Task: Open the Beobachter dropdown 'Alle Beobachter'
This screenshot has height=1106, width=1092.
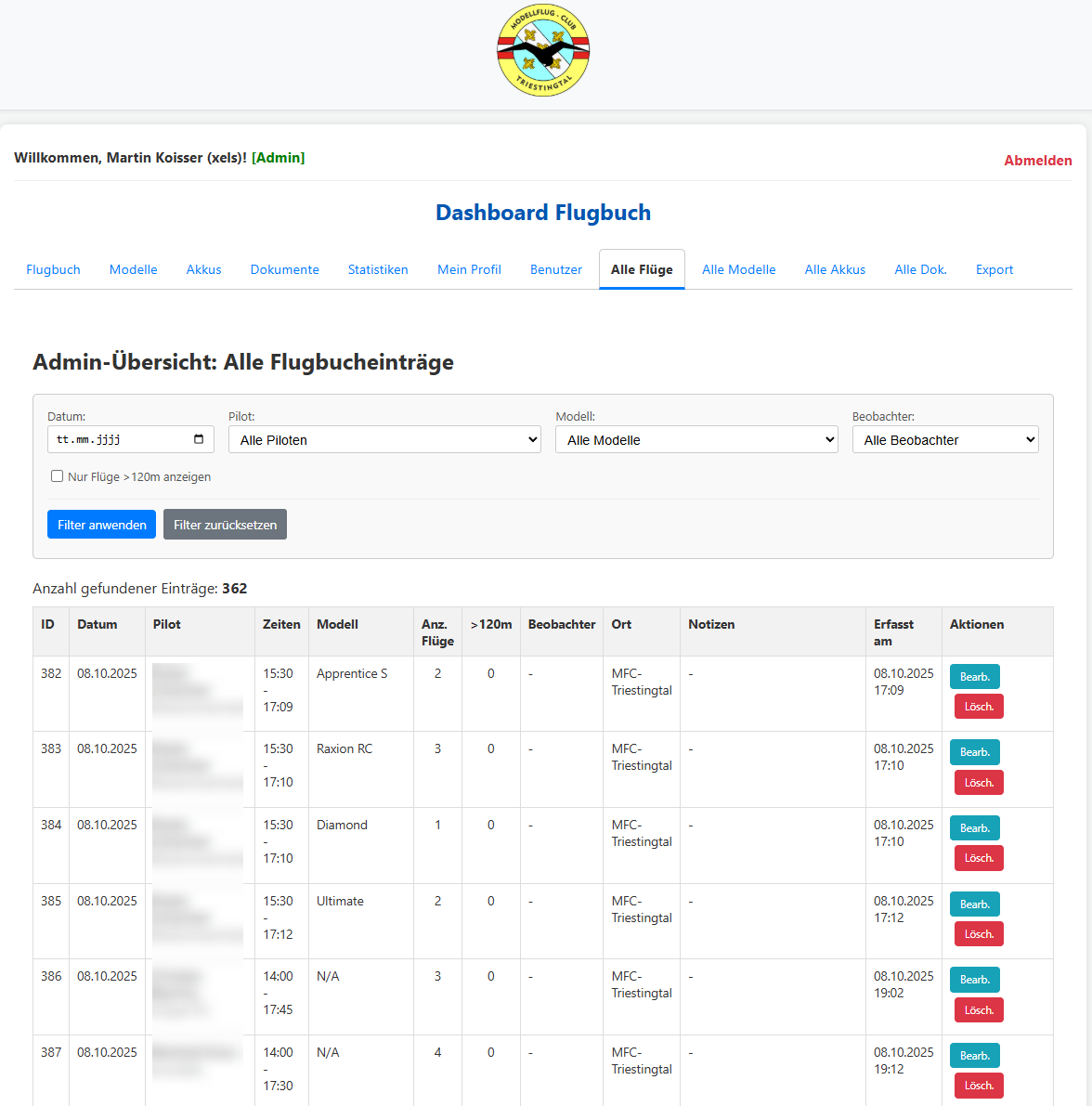Action: coord(944,439)
